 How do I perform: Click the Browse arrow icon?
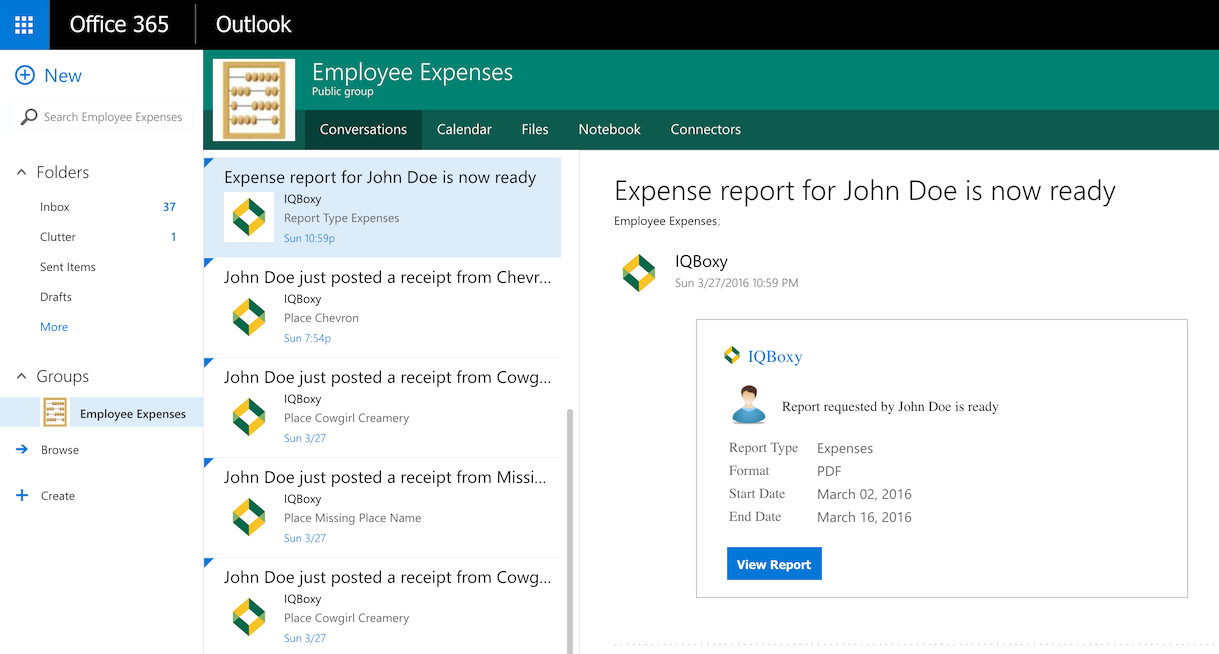click(x=22, y=450)
